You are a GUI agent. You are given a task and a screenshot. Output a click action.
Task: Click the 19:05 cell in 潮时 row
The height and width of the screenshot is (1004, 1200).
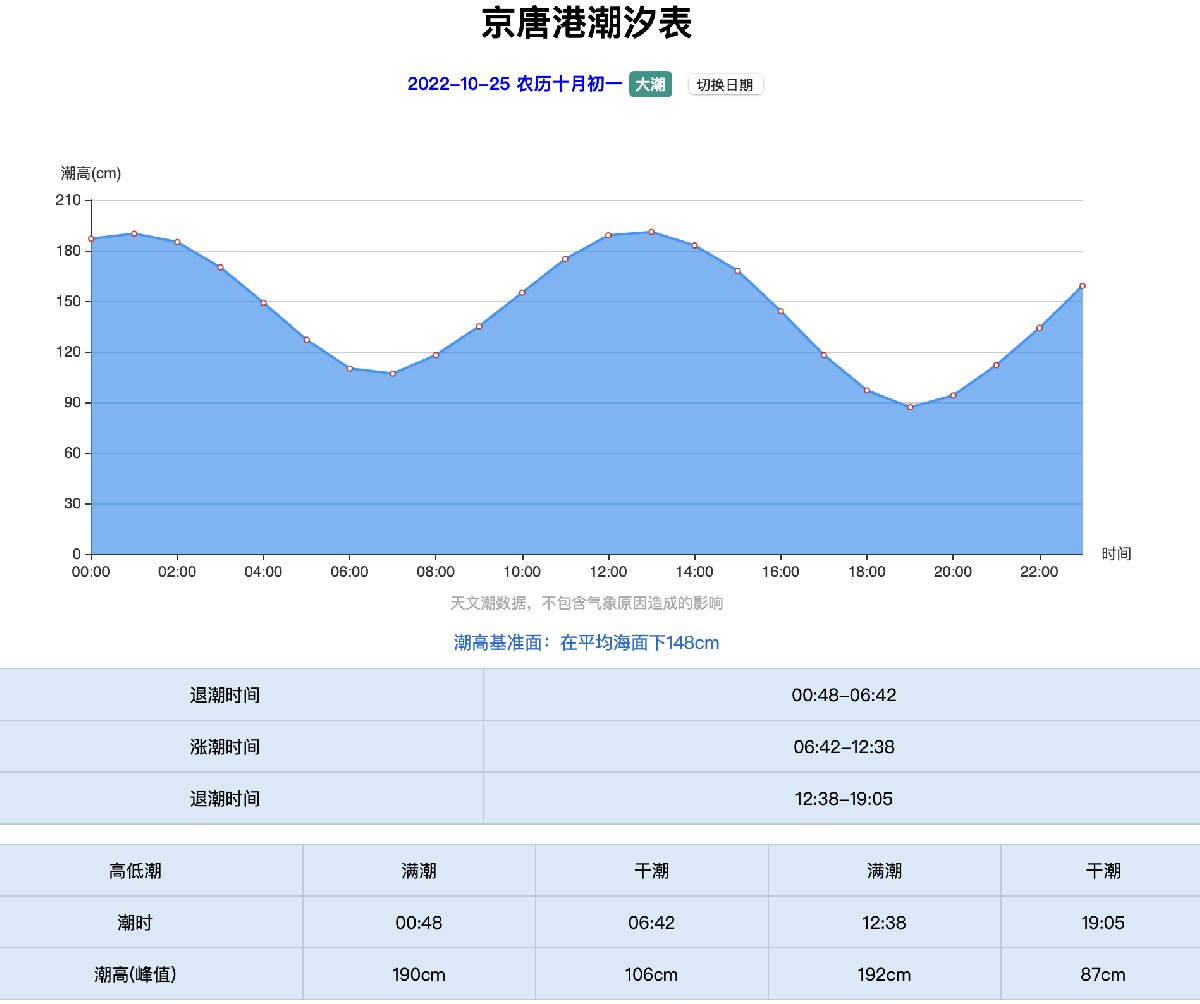coord(1103,923)
